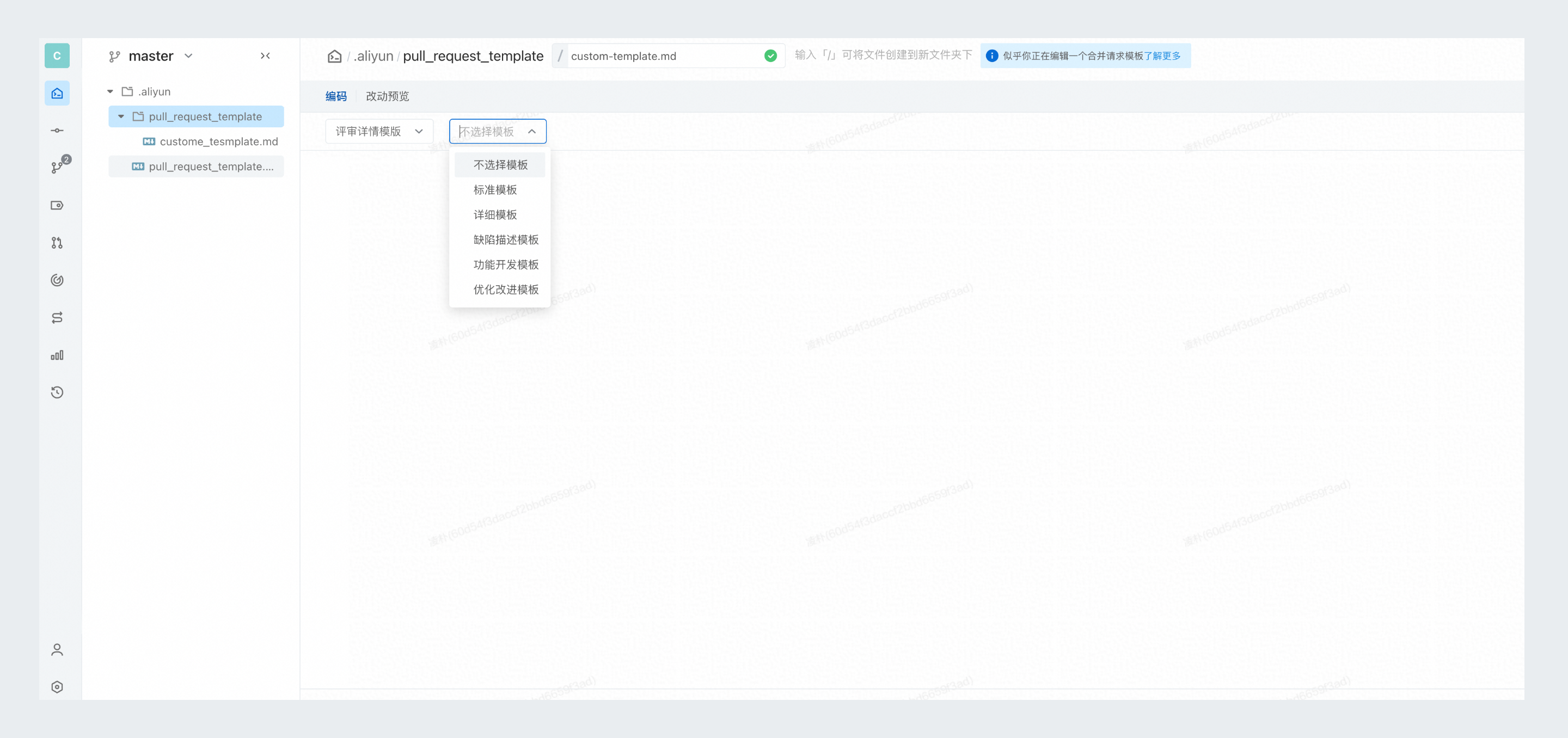
Task: Click the pull_request_template breadcrumb link
Action: tap(473, 56)
